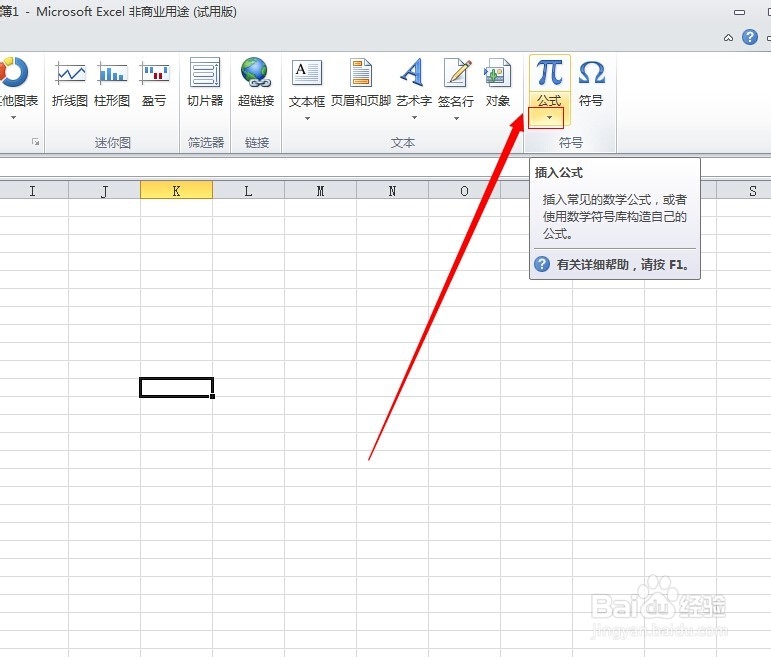Open Header and Footer (页眉和页脚)
This screenshot has width=771, height=657.
361,83
